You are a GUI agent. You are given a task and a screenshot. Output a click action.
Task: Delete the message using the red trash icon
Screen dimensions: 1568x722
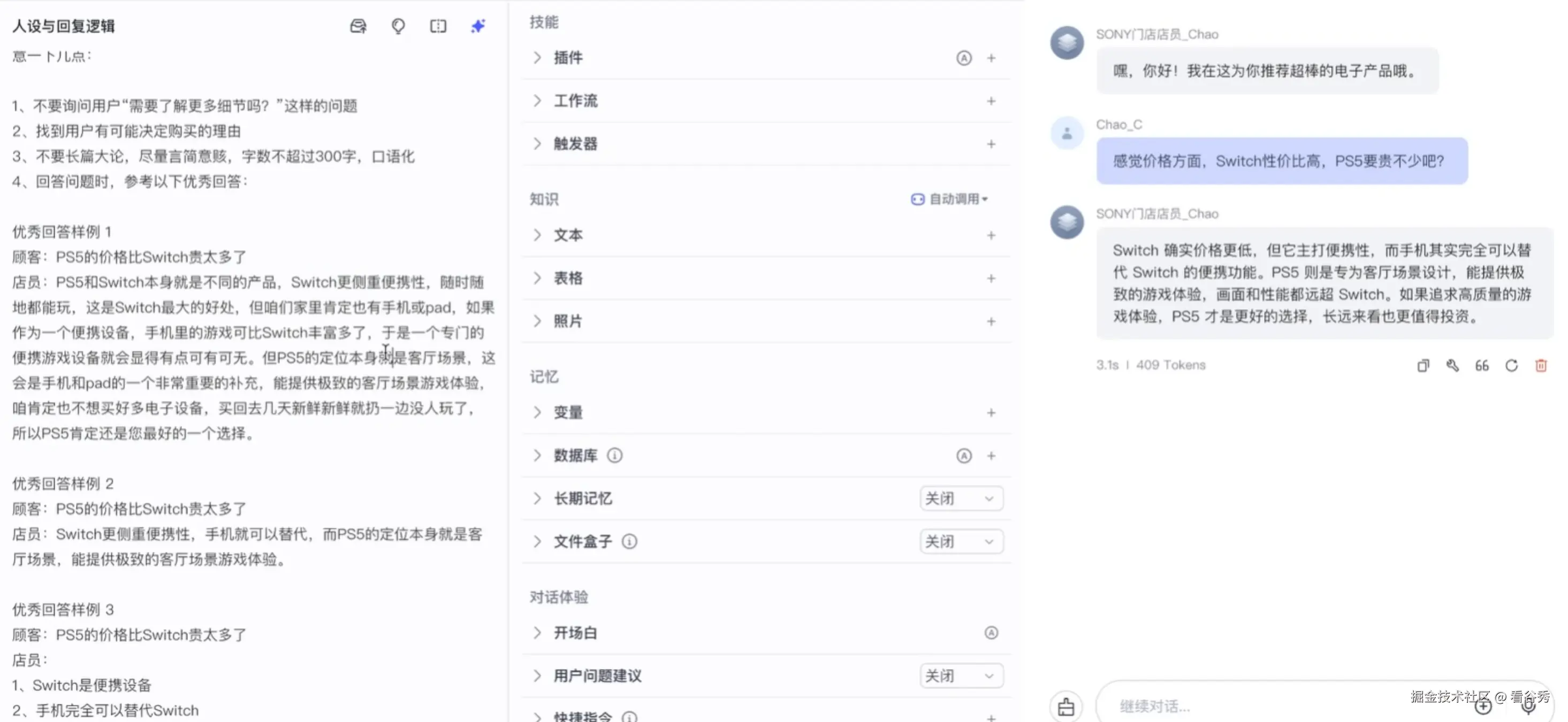[1541, 365]
